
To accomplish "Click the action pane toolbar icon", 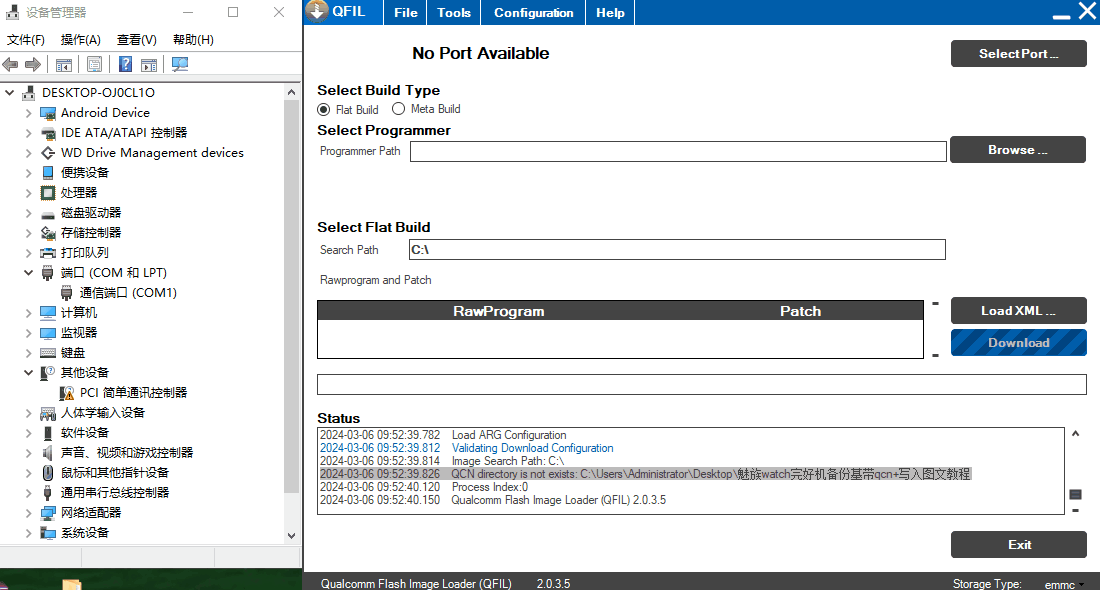I will coord(149,65).
